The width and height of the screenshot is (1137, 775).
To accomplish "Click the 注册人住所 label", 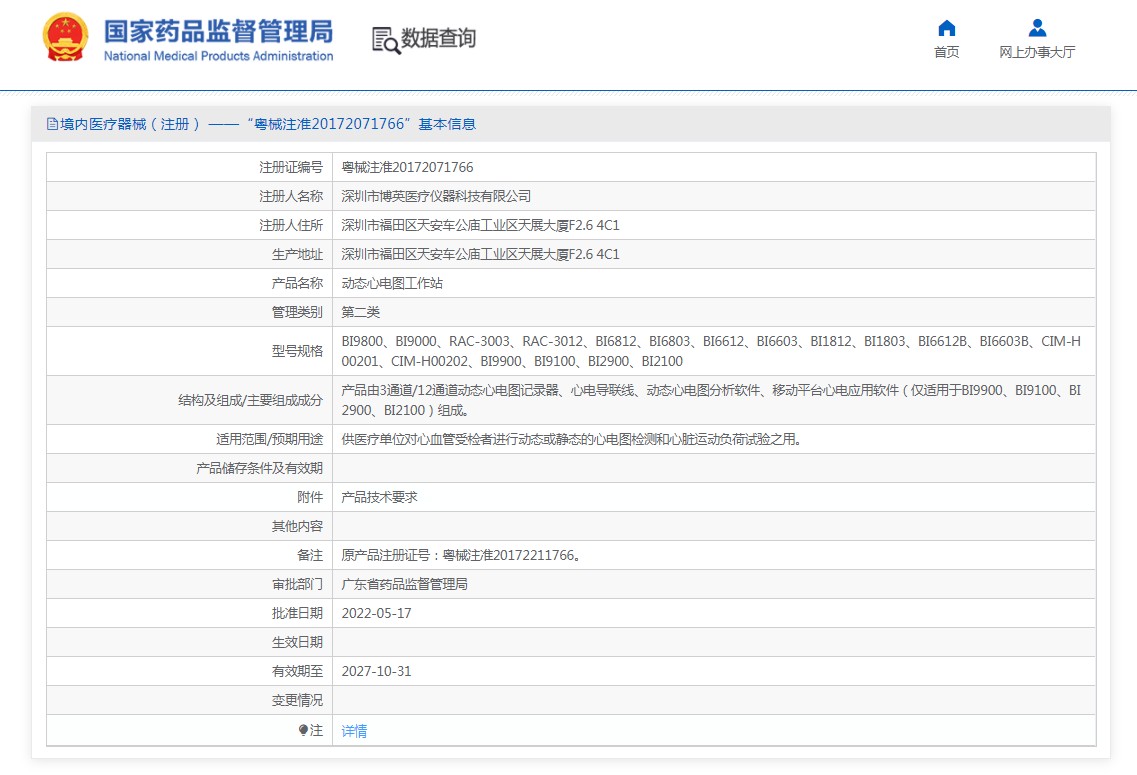I will coord(291,225).
